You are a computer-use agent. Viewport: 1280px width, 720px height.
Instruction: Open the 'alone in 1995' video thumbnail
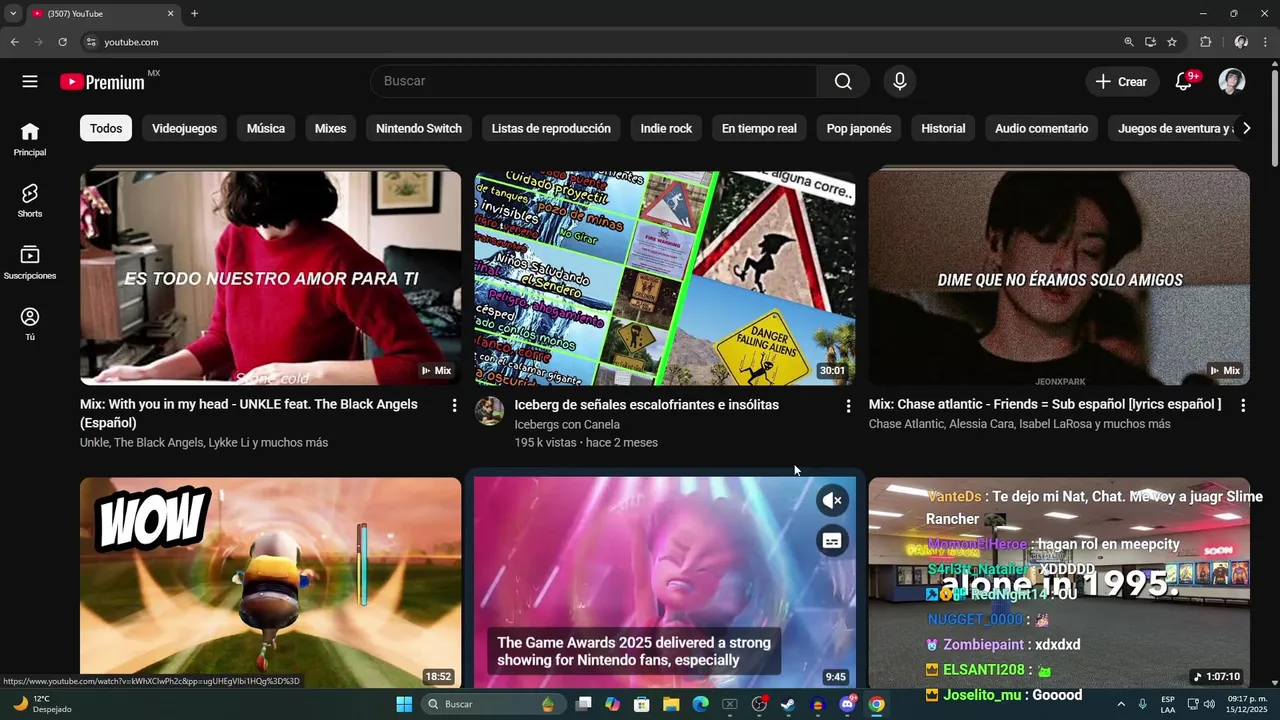(1059, 582)
